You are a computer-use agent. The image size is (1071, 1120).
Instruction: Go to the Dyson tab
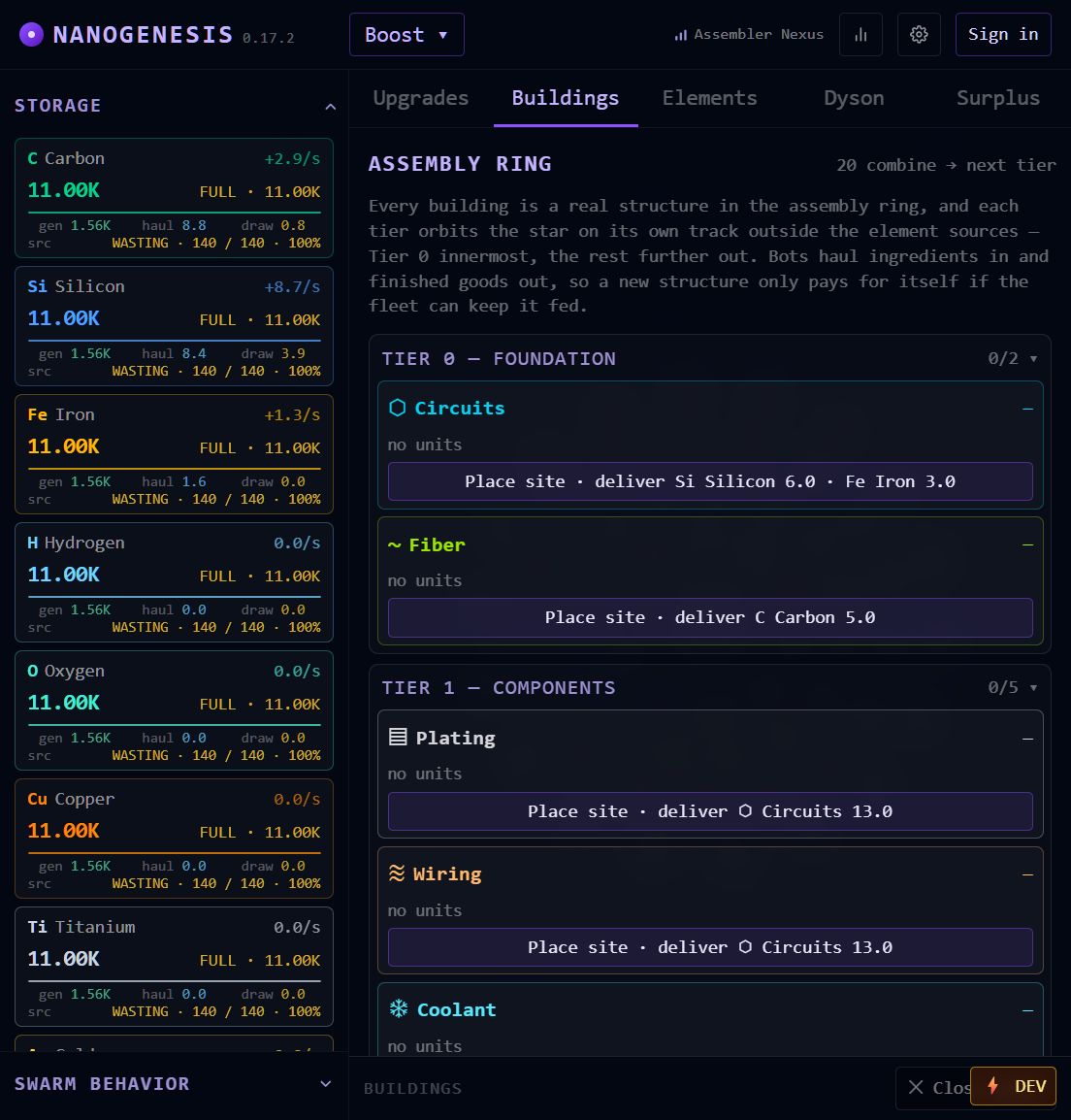pos(854,98)
